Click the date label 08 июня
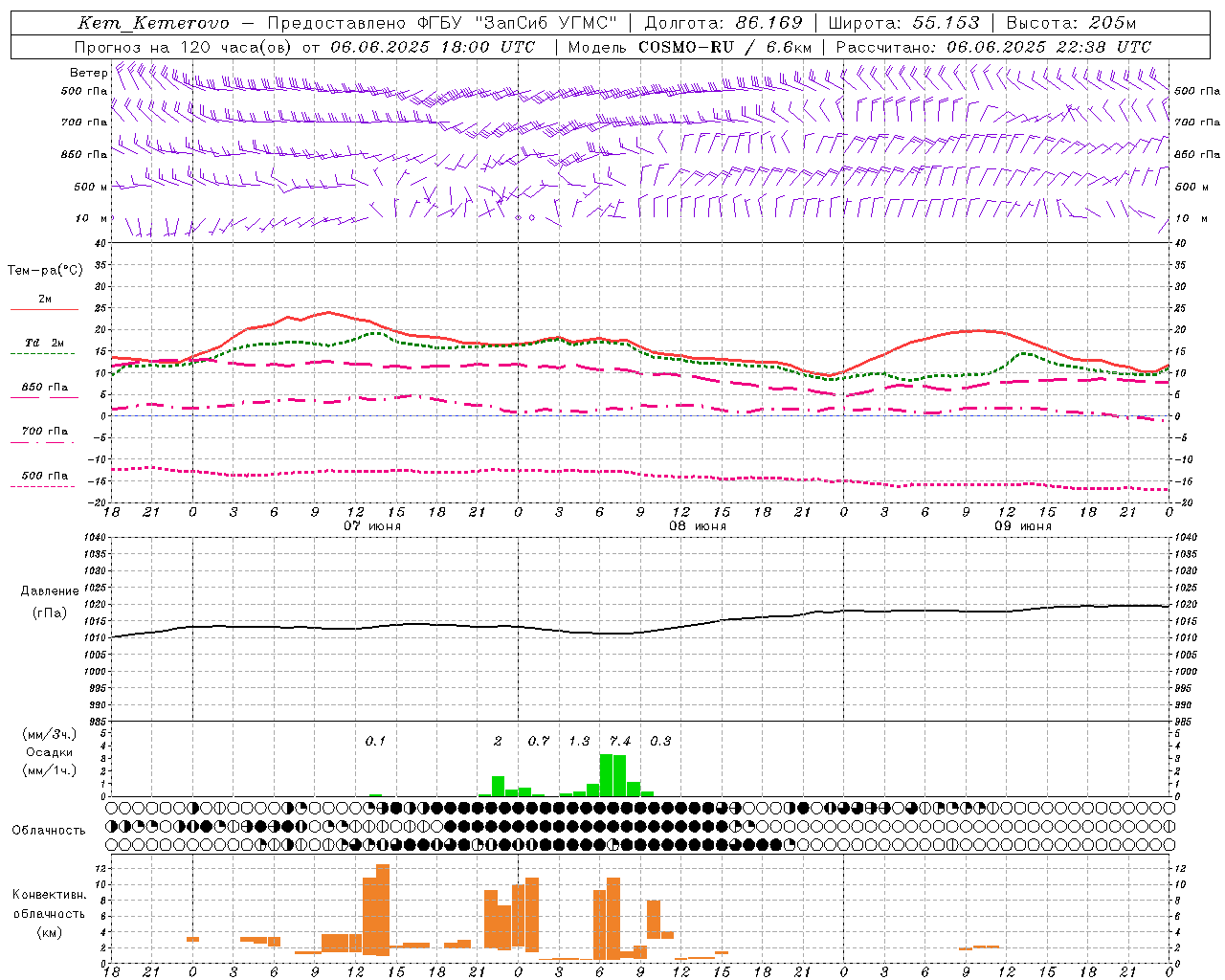The height and width of the screenshot is (980, 1225). pyautogui.click(x=698, y=526)
